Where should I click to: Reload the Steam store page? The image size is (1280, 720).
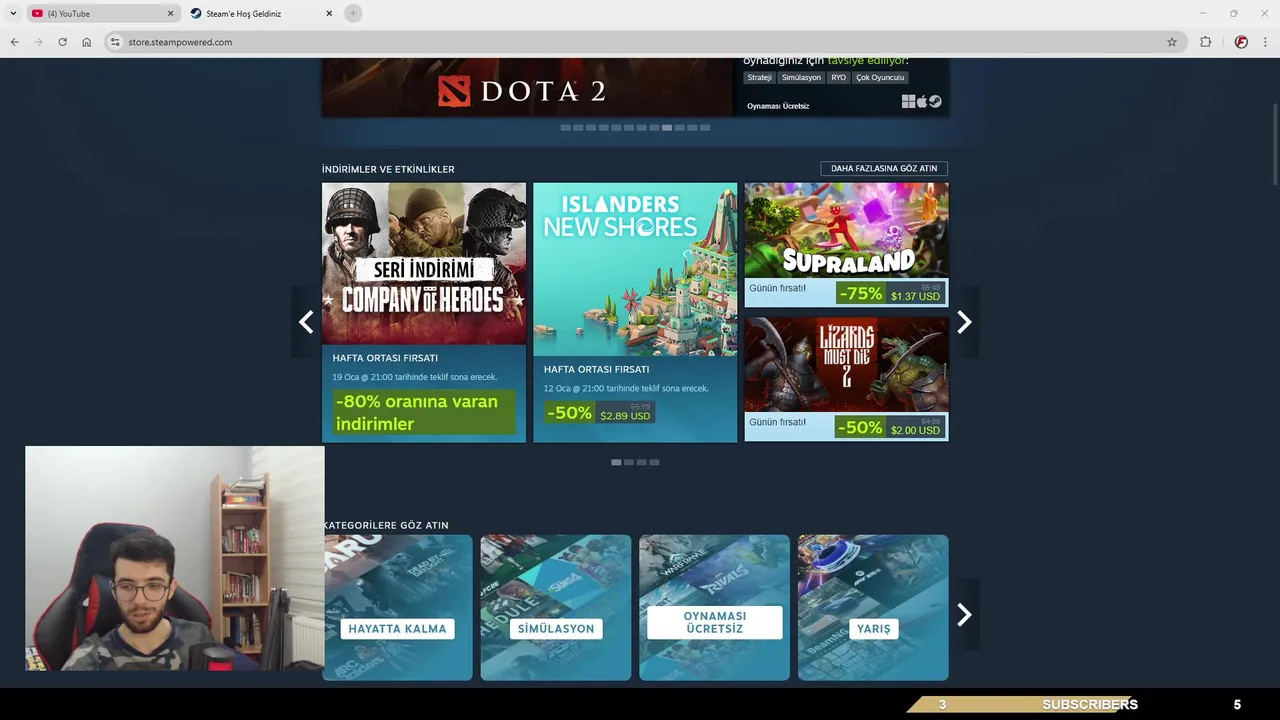coord(62,42)
